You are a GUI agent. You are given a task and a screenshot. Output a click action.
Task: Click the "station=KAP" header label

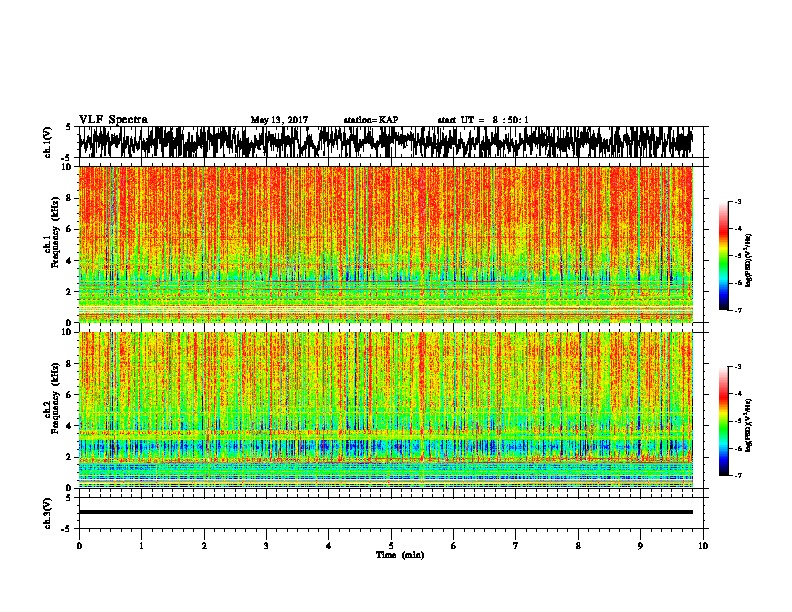[371, 120]
